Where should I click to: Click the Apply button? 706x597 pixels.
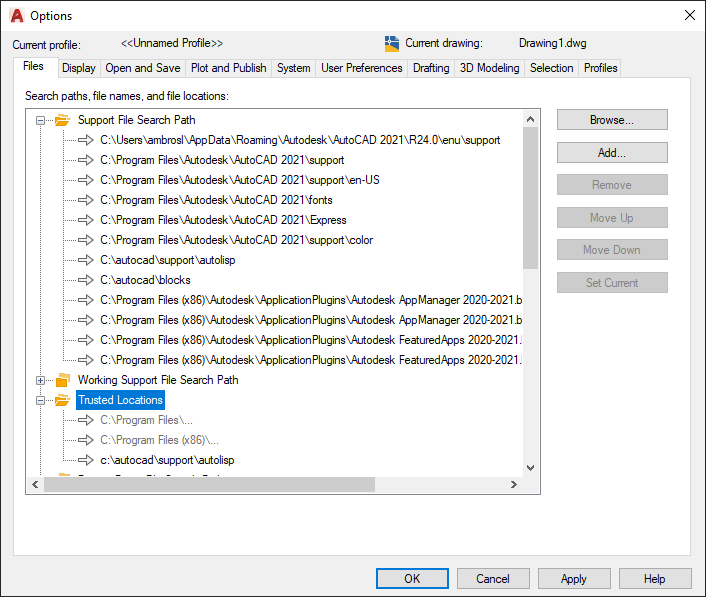(x=574, y=579)
